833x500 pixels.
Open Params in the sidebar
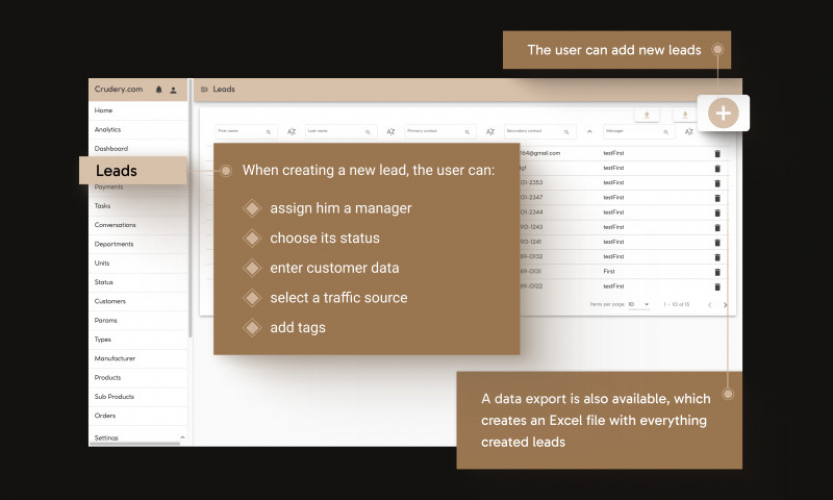tap(138, 320)
